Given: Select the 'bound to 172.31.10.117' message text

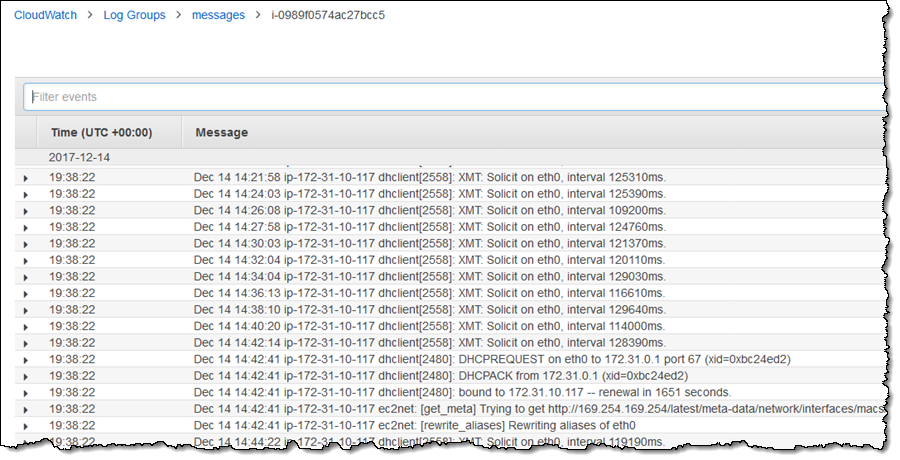Looking at the screenshot, I should point(462,392).
